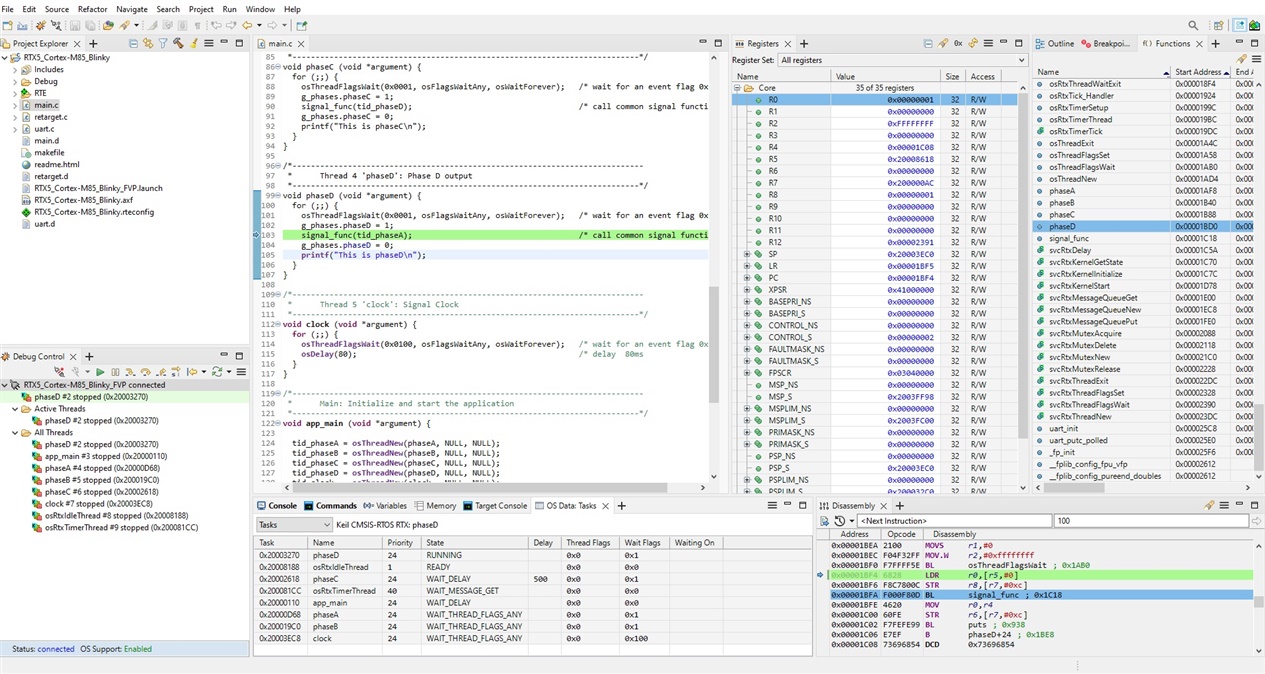
Task: Toggle instruction stepping mode in Debug Control
Action: click(x=176, y=371)
